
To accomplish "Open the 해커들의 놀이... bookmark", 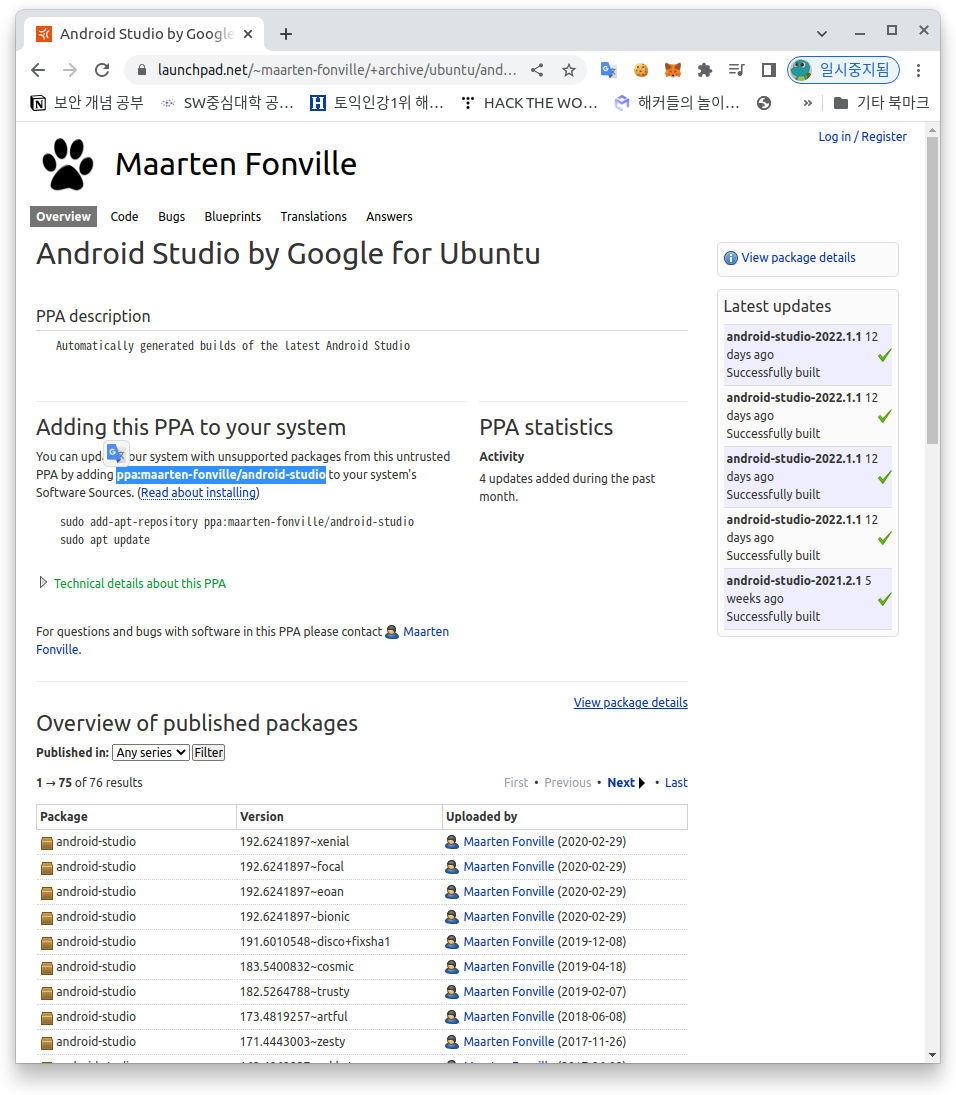I will [677, 103].
